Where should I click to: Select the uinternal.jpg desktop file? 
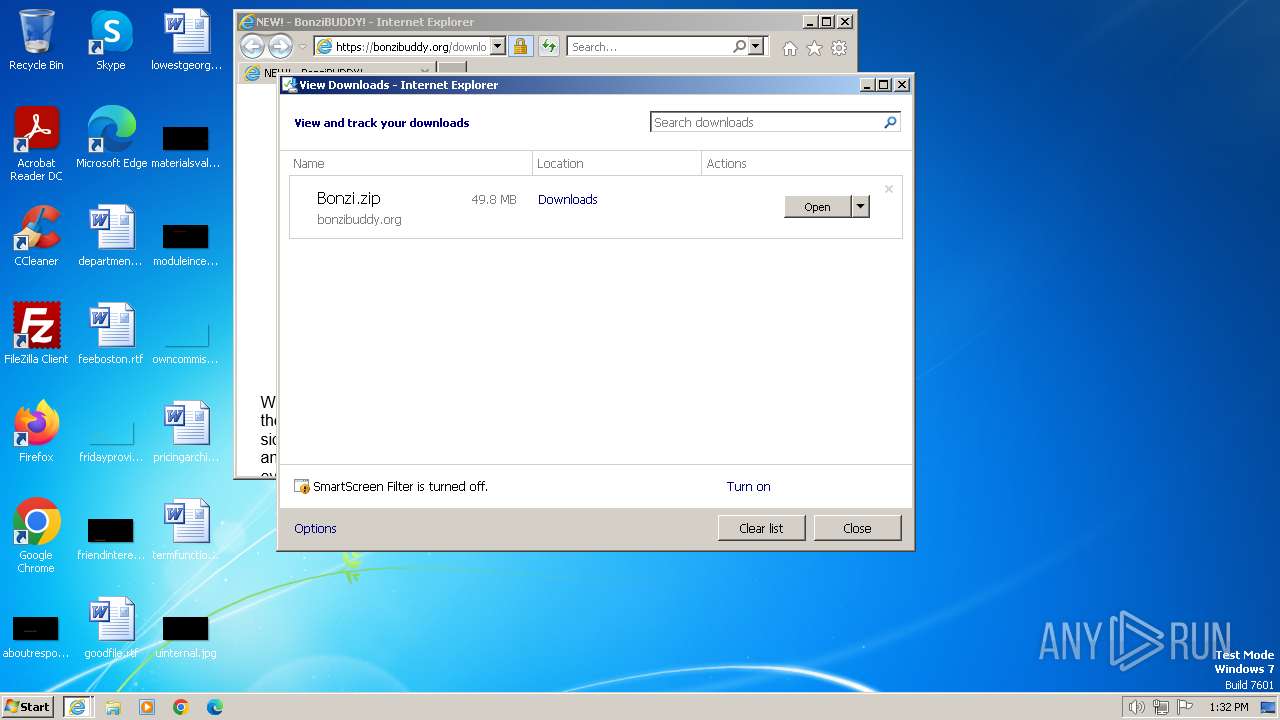(x=186, y=634)
